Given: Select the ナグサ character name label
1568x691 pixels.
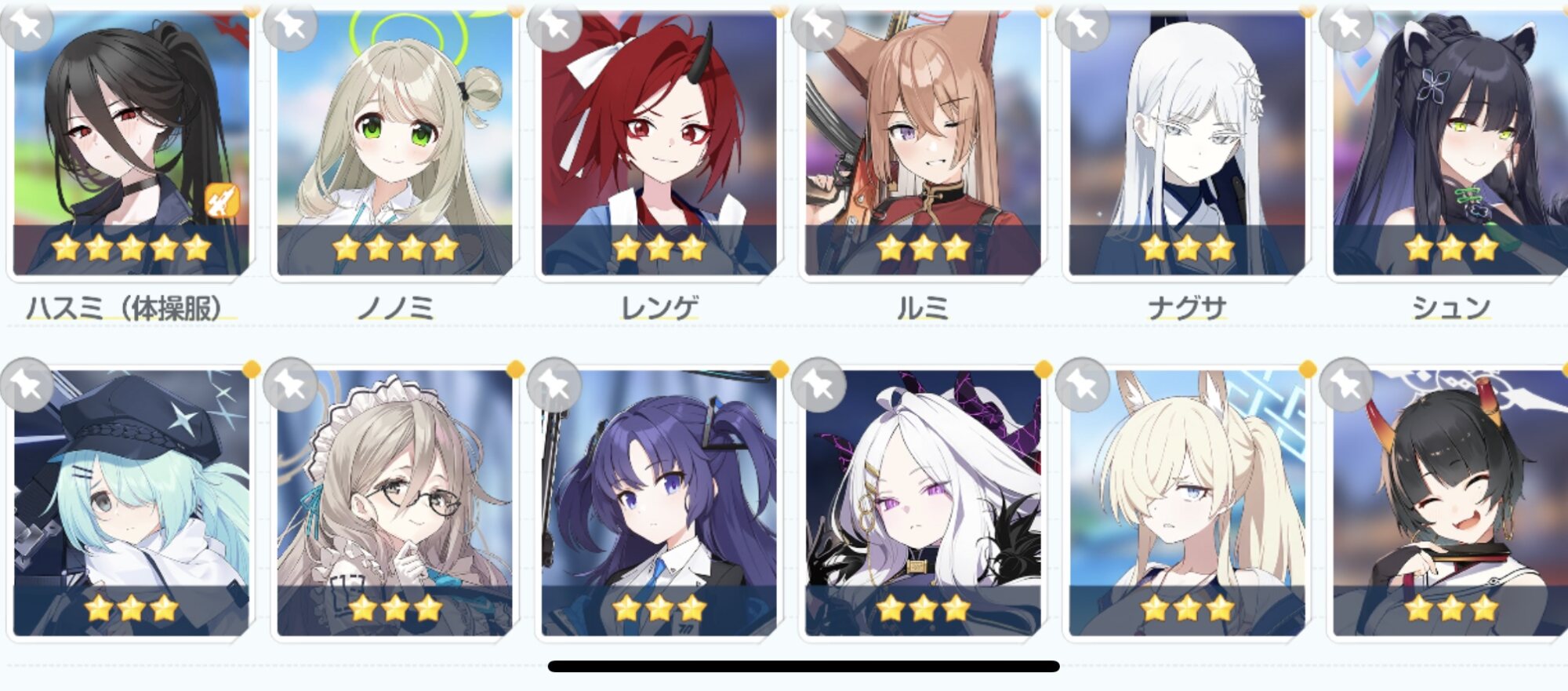Looking at the screenshot, I should (1187, 307).
